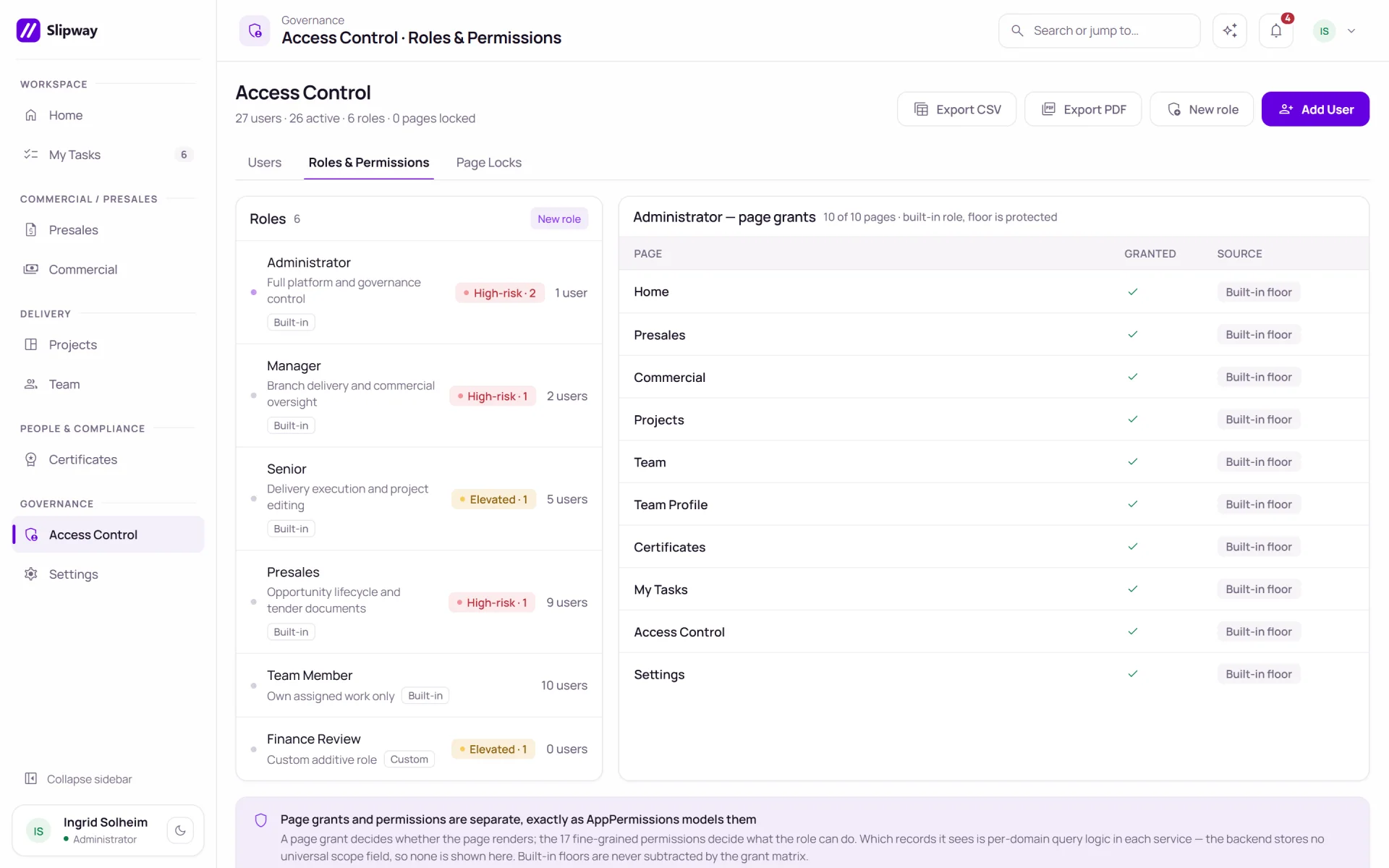Select the Senior role
Screen dimensions: 1389x868
(x=419, y=499)
